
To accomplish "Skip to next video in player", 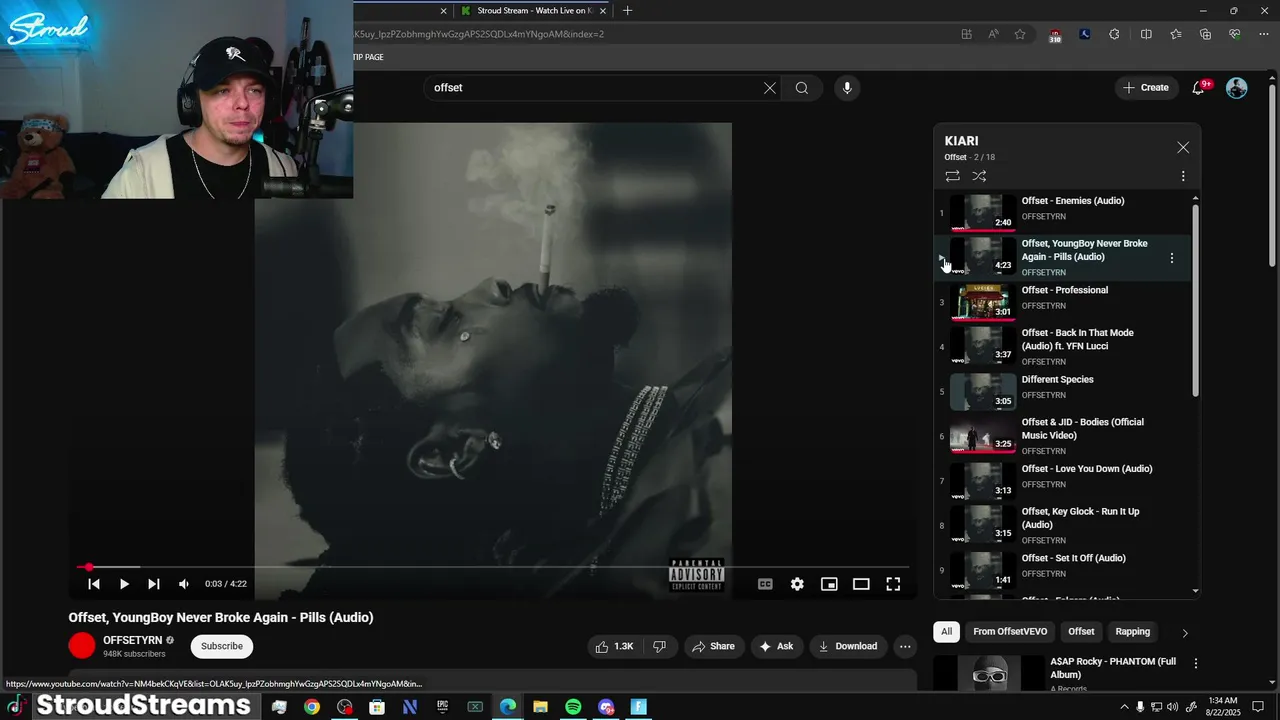I will [154, 584].
